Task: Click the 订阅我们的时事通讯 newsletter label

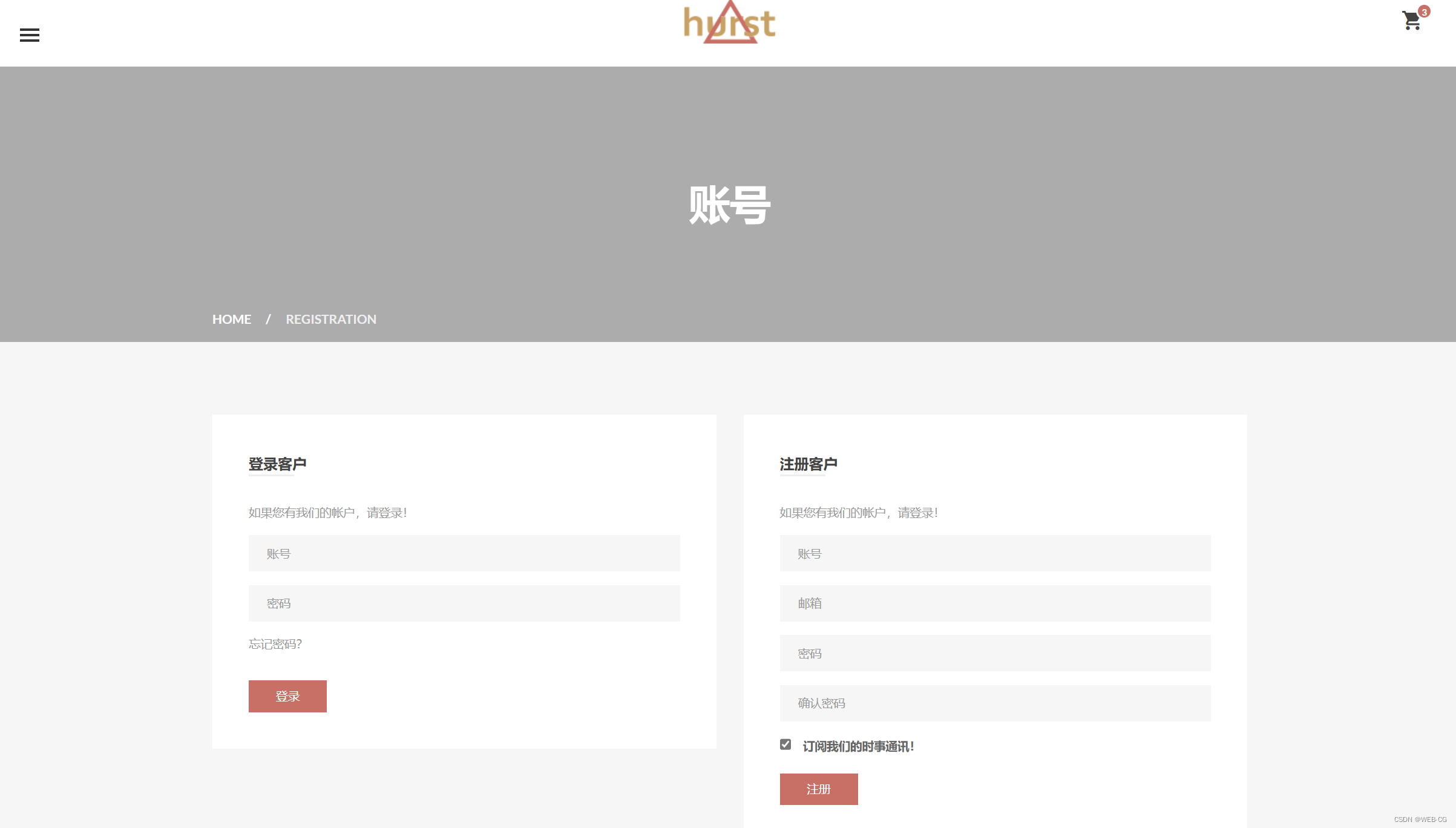Action: [x=858, y=746]
